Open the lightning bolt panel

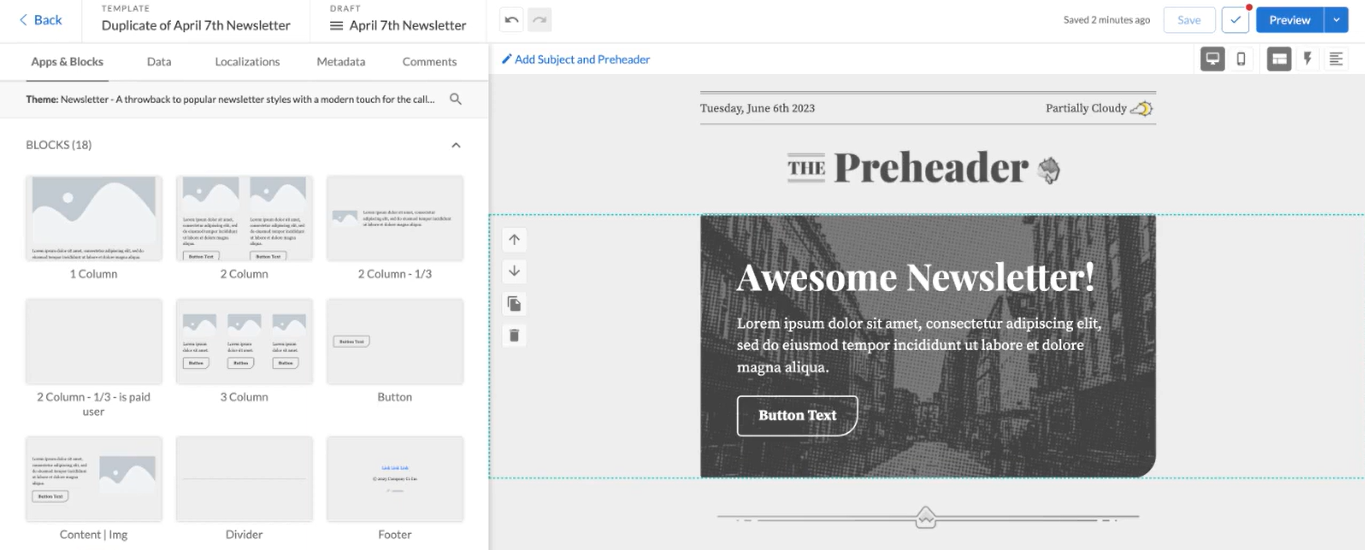[1307, 59]
